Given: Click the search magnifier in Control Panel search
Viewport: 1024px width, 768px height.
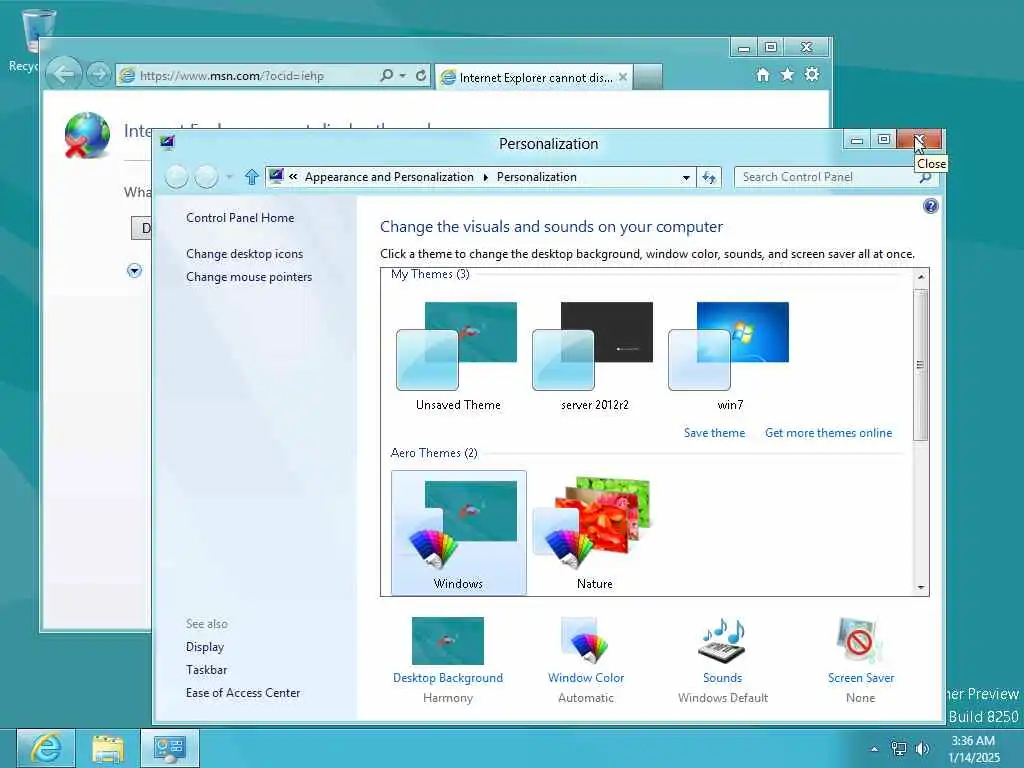Looking at the screenshot, I should tap(925, 177).
